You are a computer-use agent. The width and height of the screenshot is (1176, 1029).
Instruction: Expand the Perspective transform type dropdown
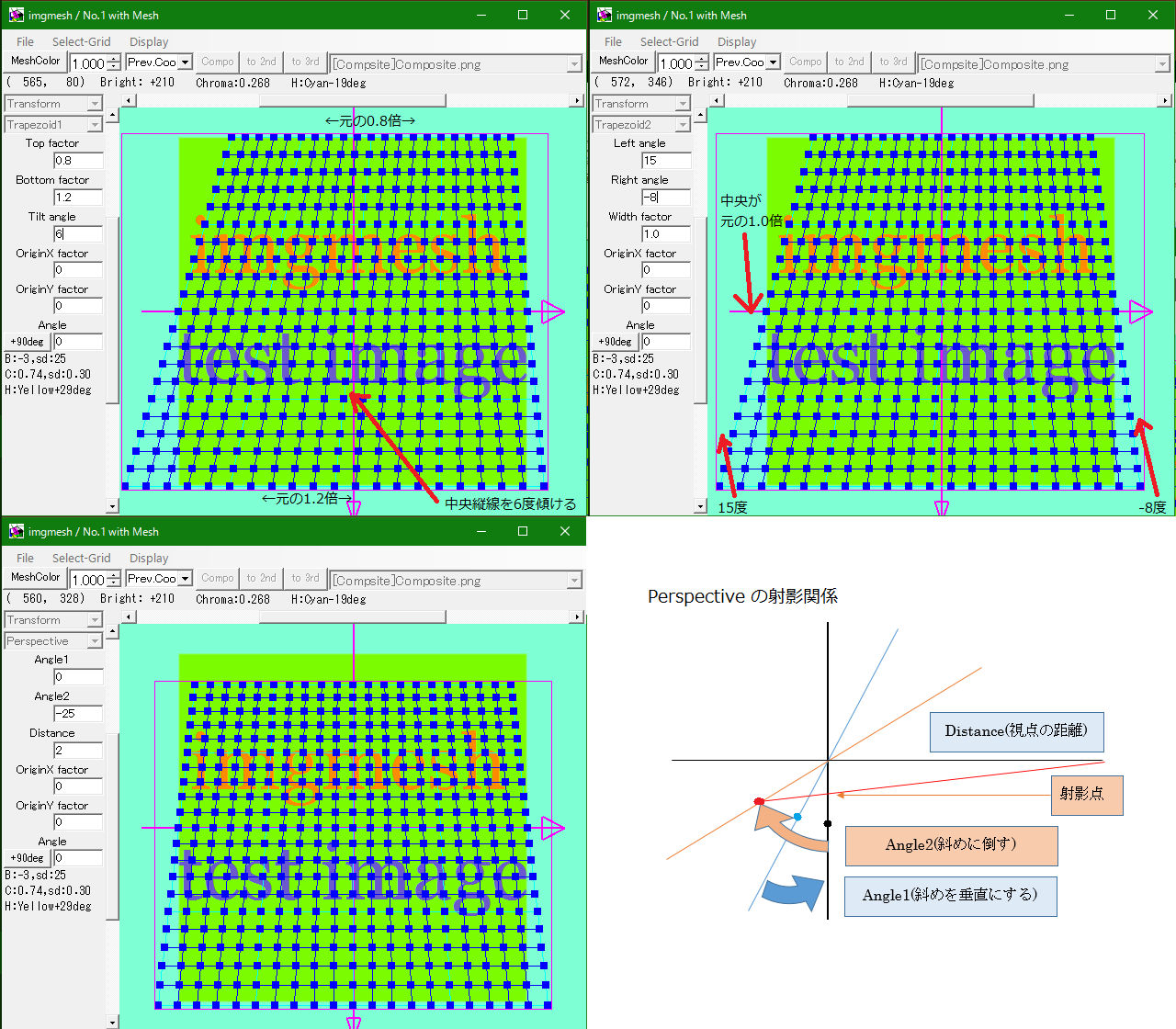(x=95, y=641)
